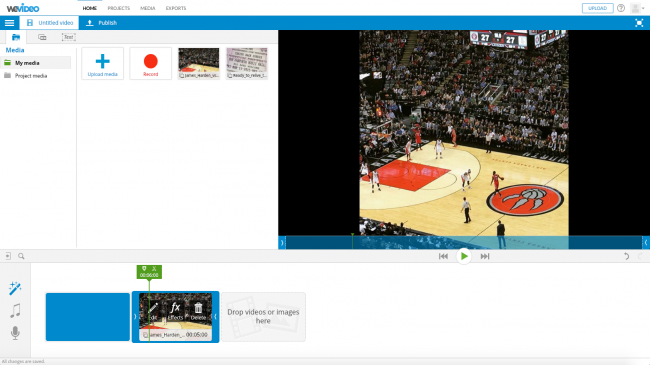Click the Publish button

tap(101, 23)
